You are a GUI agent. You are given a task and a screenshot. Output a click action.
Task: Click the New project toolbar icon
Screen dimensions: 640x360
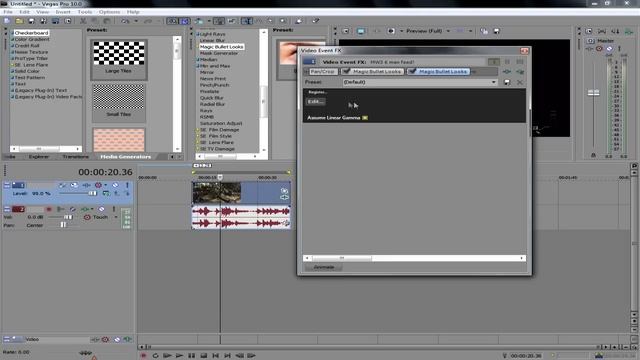7,21
